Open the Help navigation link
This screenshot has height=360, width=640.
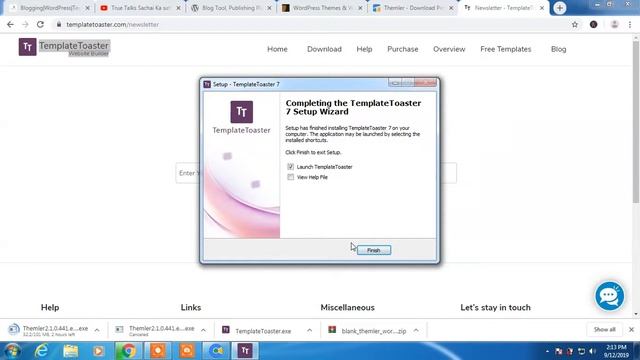(364, 49)
